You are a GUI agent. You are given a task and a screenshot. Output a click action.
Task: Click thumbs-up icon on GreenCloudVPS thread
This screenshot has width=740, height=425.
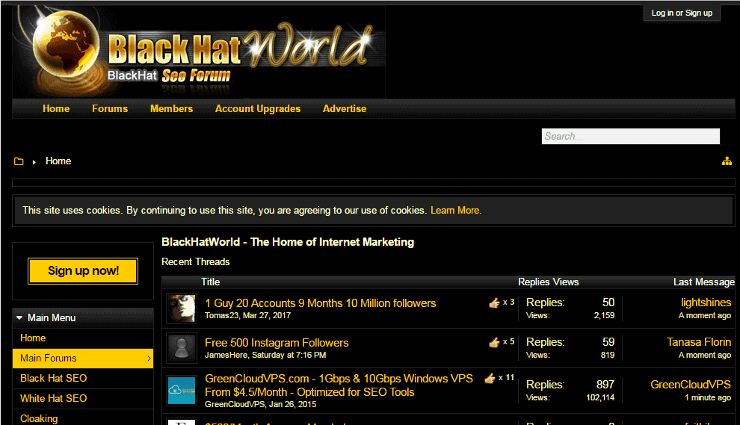pos(490,378)
